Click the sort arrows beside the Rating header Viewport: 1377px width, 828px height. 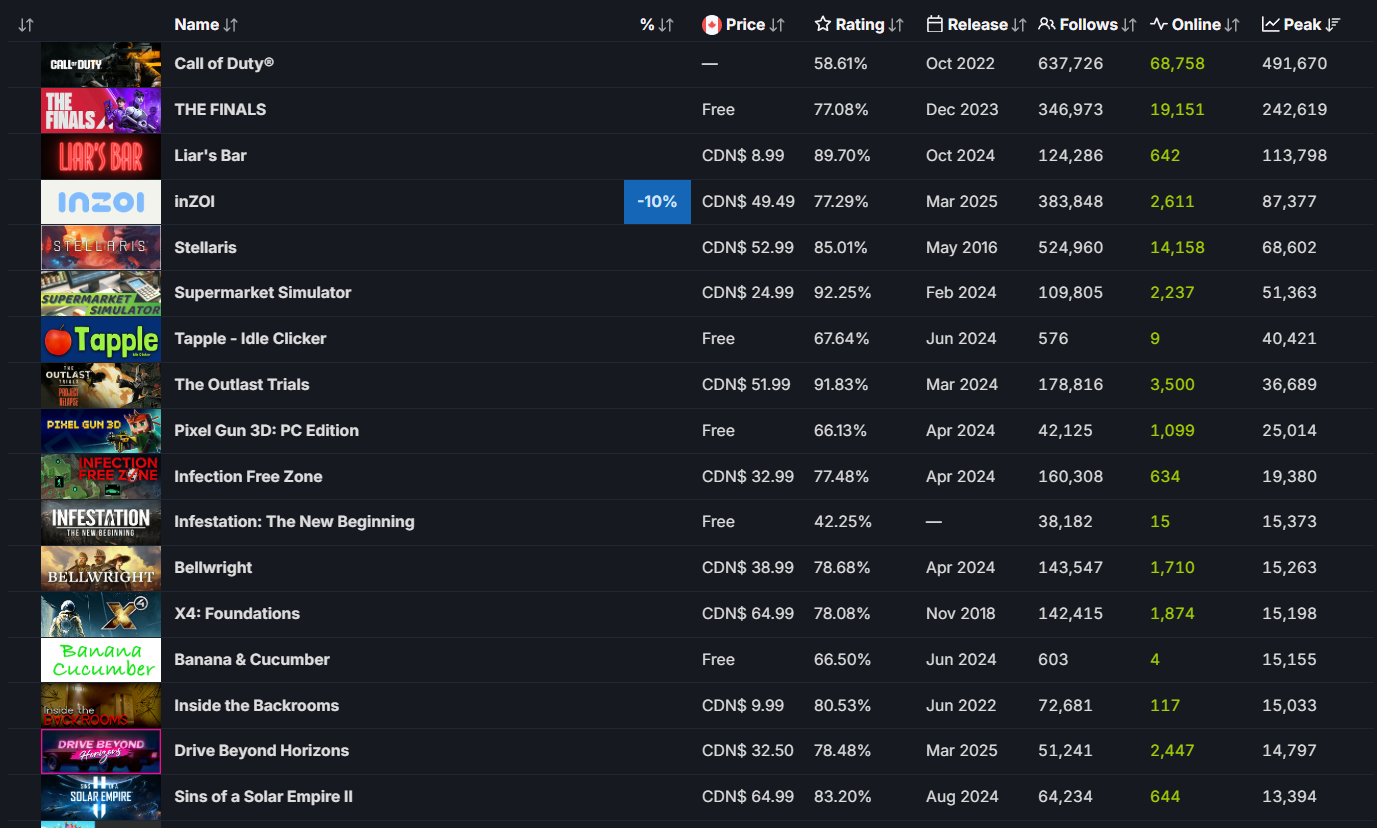(x=896, y=25)
